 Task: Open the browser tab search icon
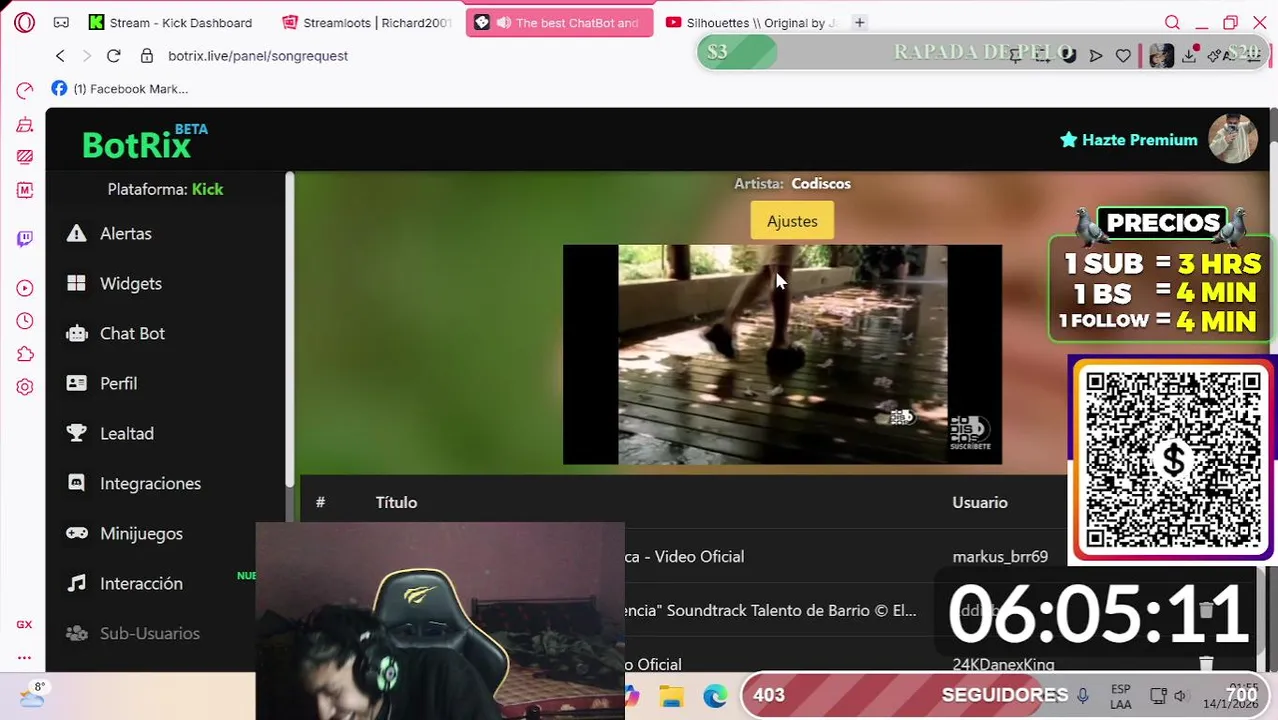1172,22
